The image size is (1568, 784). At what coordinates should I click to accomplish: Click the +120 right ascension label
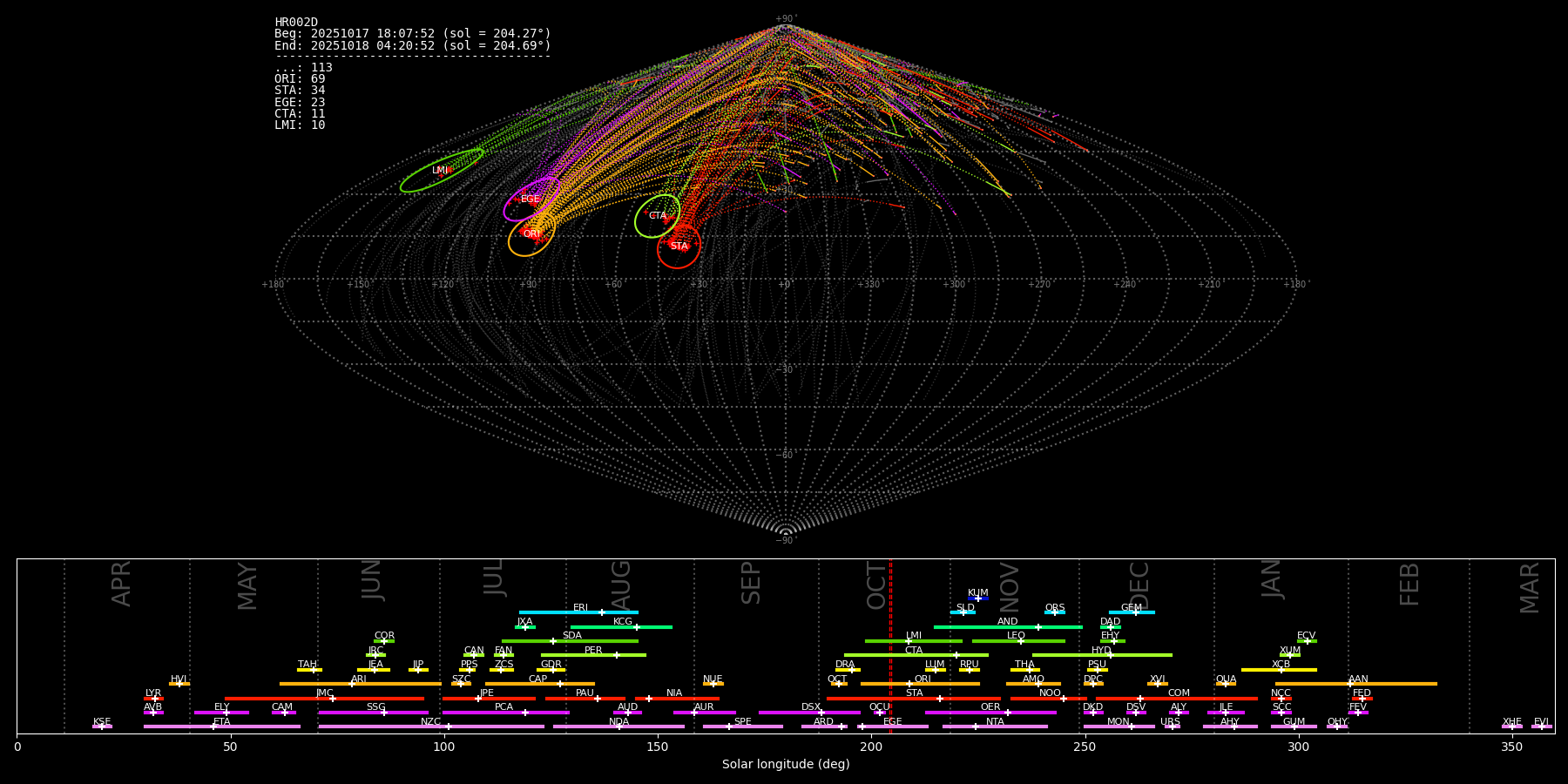(443, 285)
